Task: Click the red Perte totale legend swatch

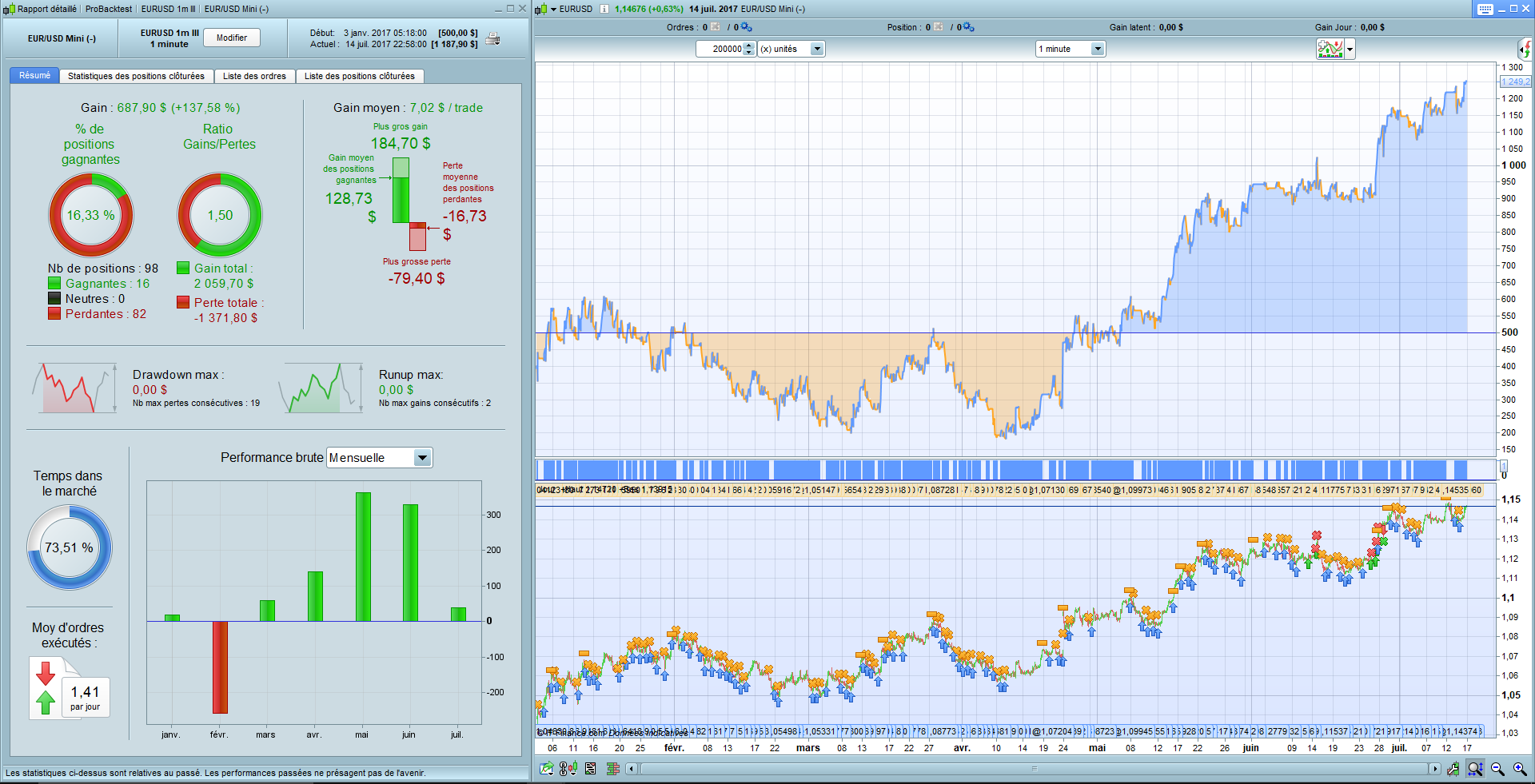Action: click(x=183, y=302)
